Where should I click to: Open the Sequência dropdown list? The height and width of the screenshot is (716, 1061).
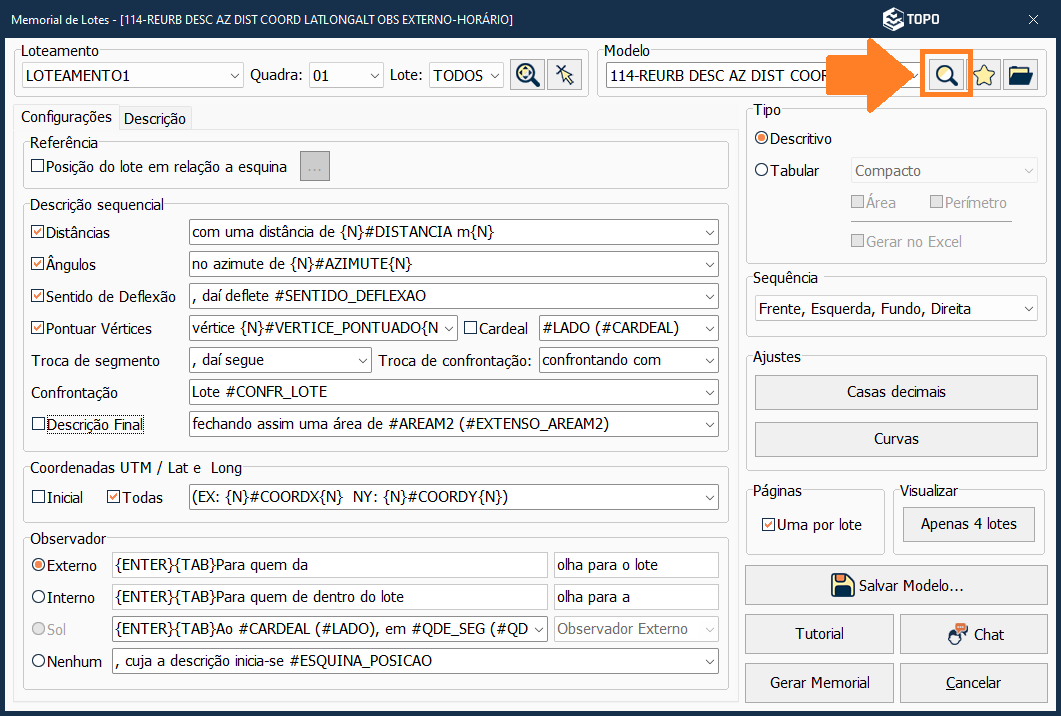pos(1029,309)
